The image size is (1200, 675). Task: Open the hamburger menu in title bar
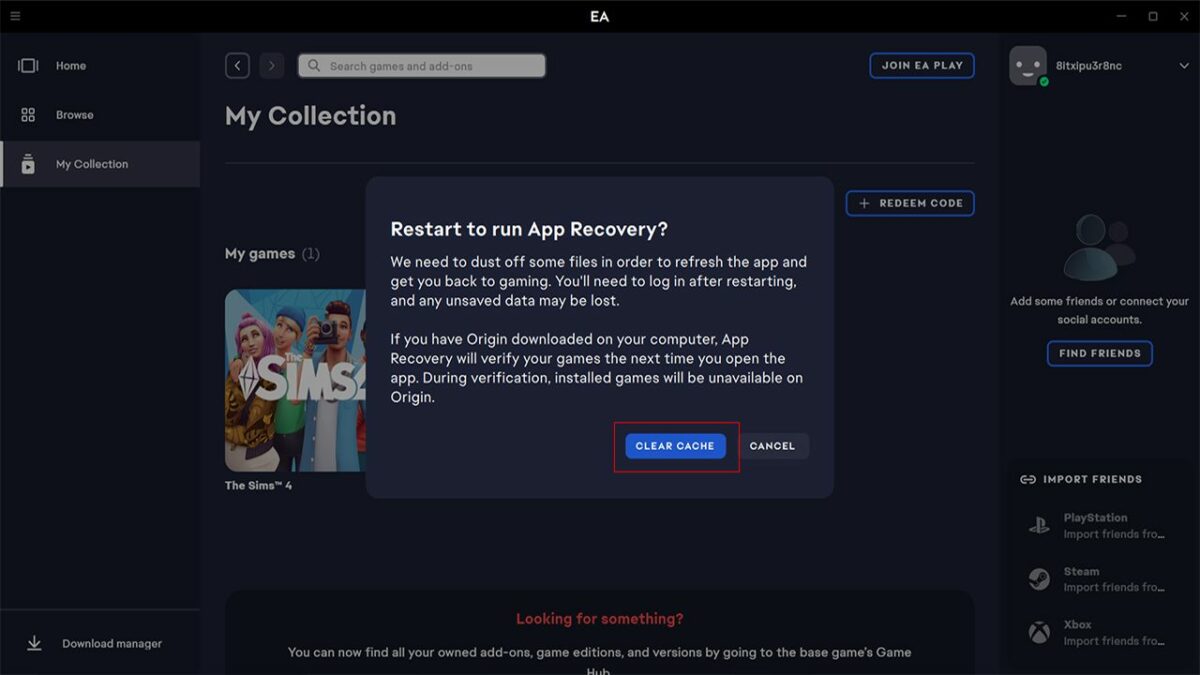15,16
